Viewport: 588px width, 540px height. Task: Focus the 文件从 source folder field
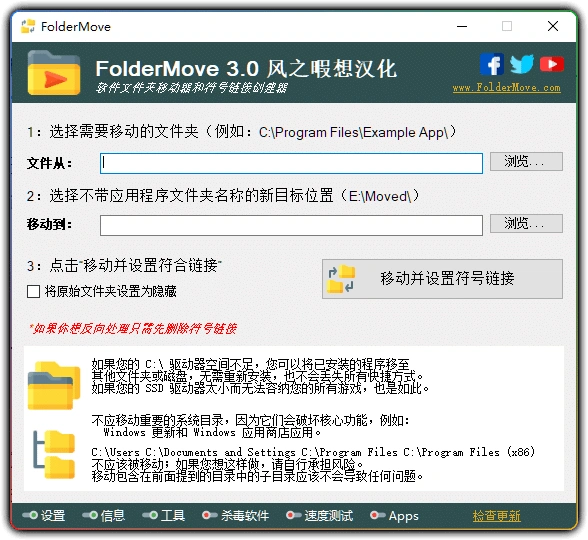coord(291,163)
